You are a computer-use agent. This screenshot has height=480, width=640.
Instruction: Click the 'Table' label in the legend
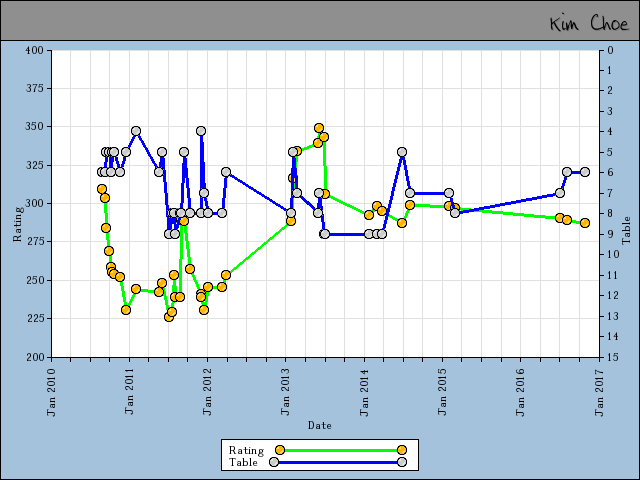243,462
